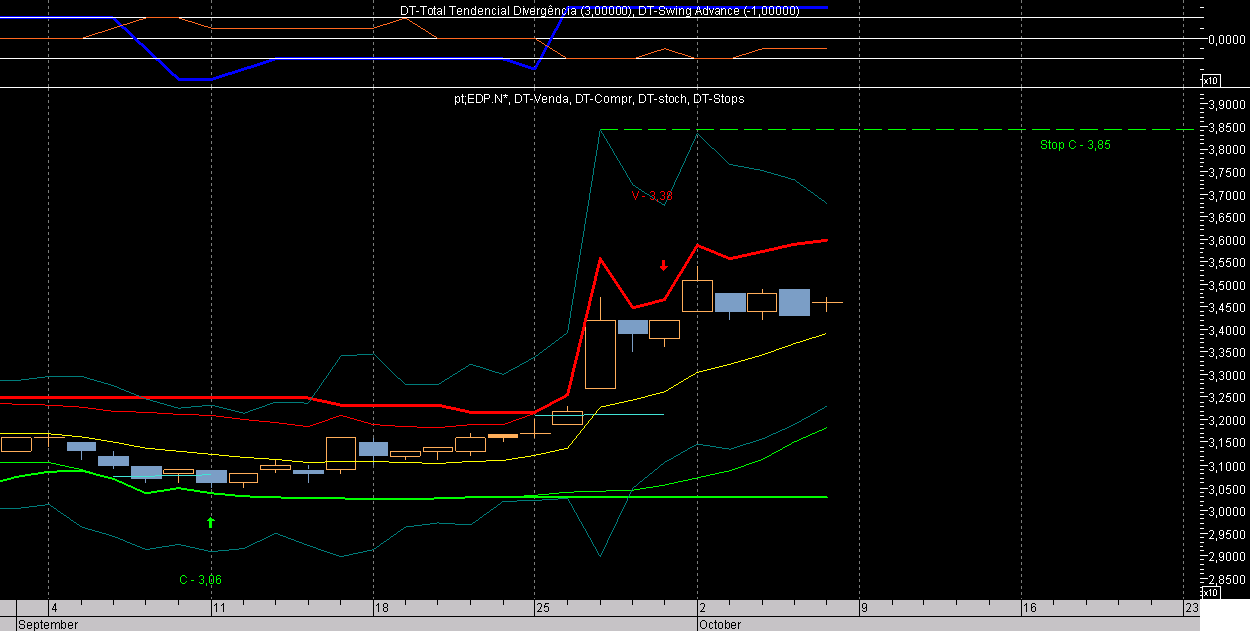Click the 3,5000 price axis label
This screenshot has width=1250, height=631.
[x=1225, y=286]
